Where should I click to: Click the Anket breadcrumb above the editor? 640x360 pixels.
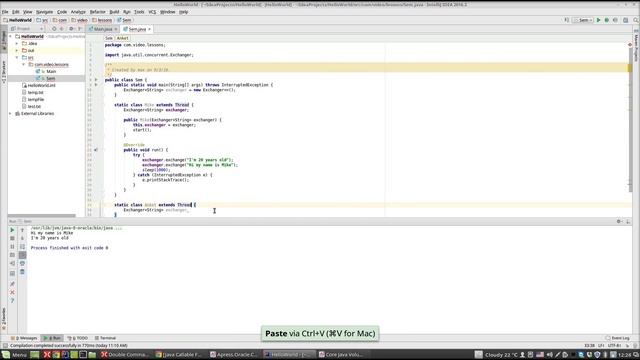pyautogui.click(x=122, y=38)
